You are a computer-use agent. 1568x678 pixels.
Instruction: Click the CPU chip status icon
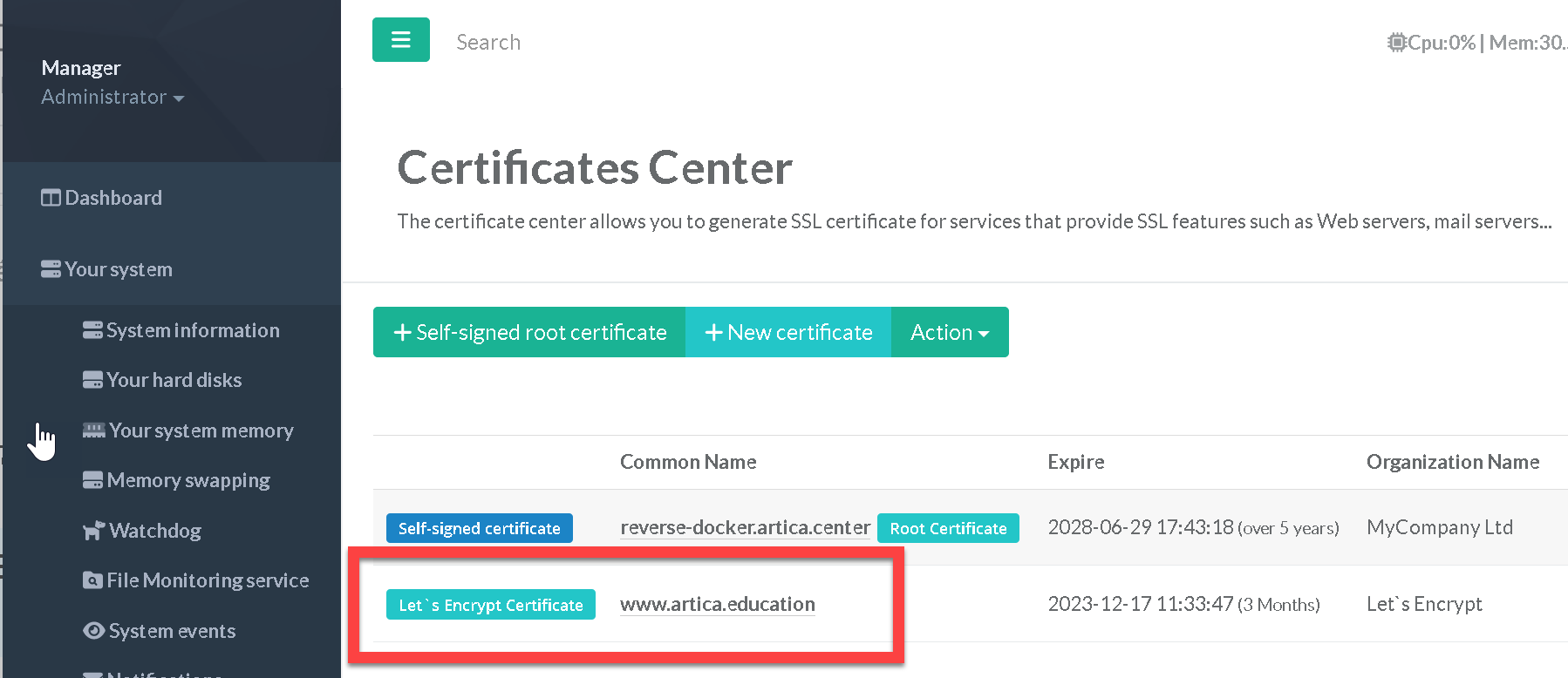click(x=1396, y=42)
